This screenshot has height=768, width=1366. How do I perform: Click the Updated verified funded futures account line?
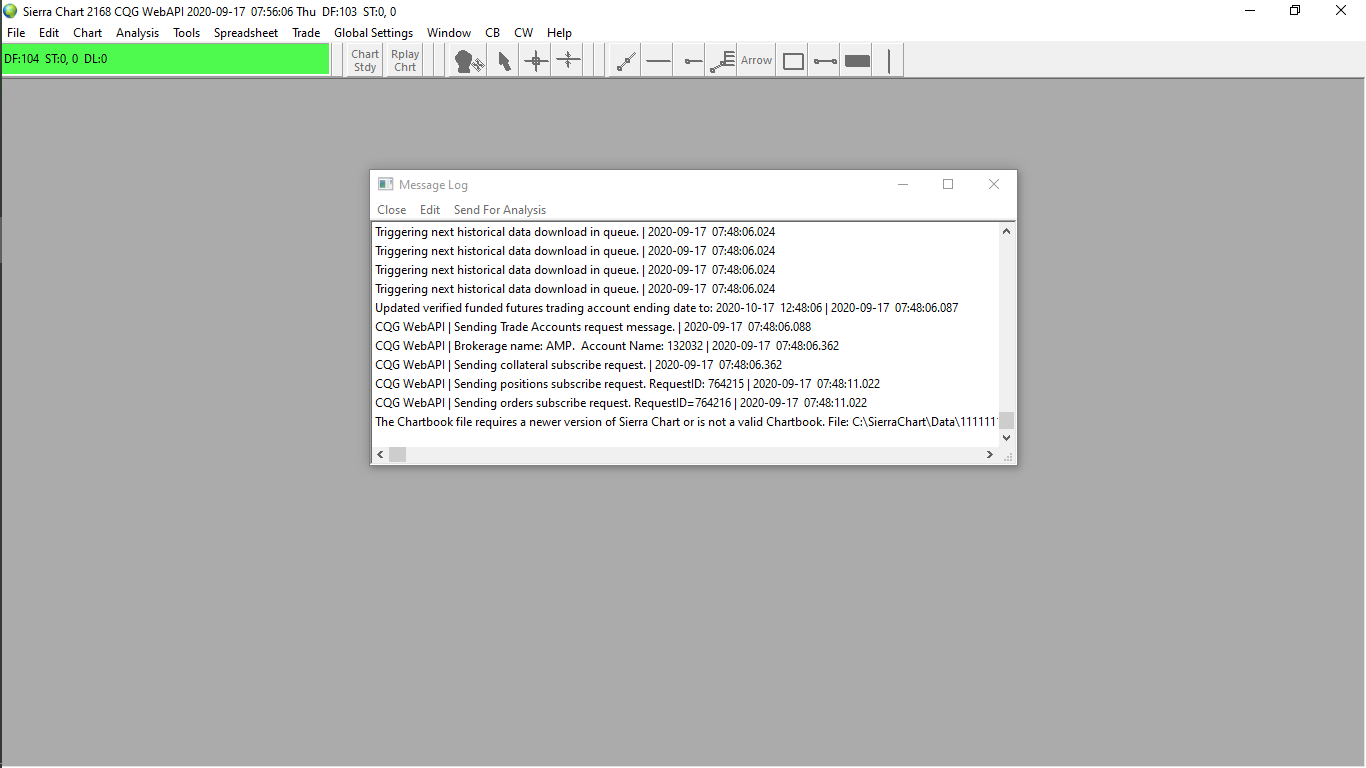click(x=666, y=308)
